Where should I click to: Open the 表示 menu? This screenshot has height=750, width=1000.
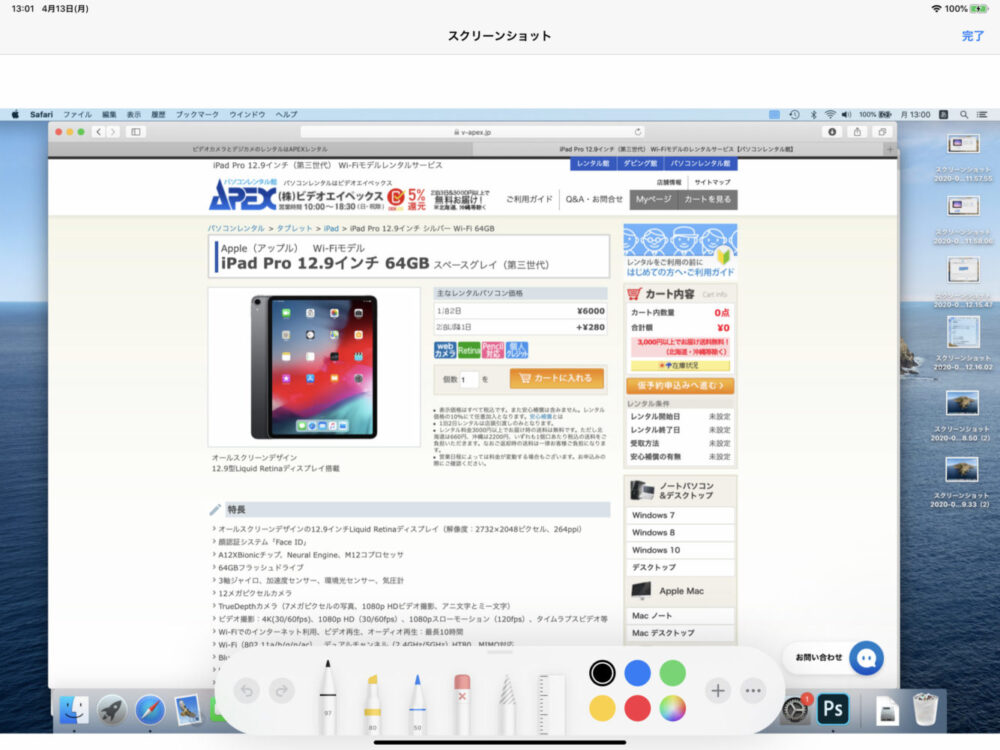coord(134,115)
